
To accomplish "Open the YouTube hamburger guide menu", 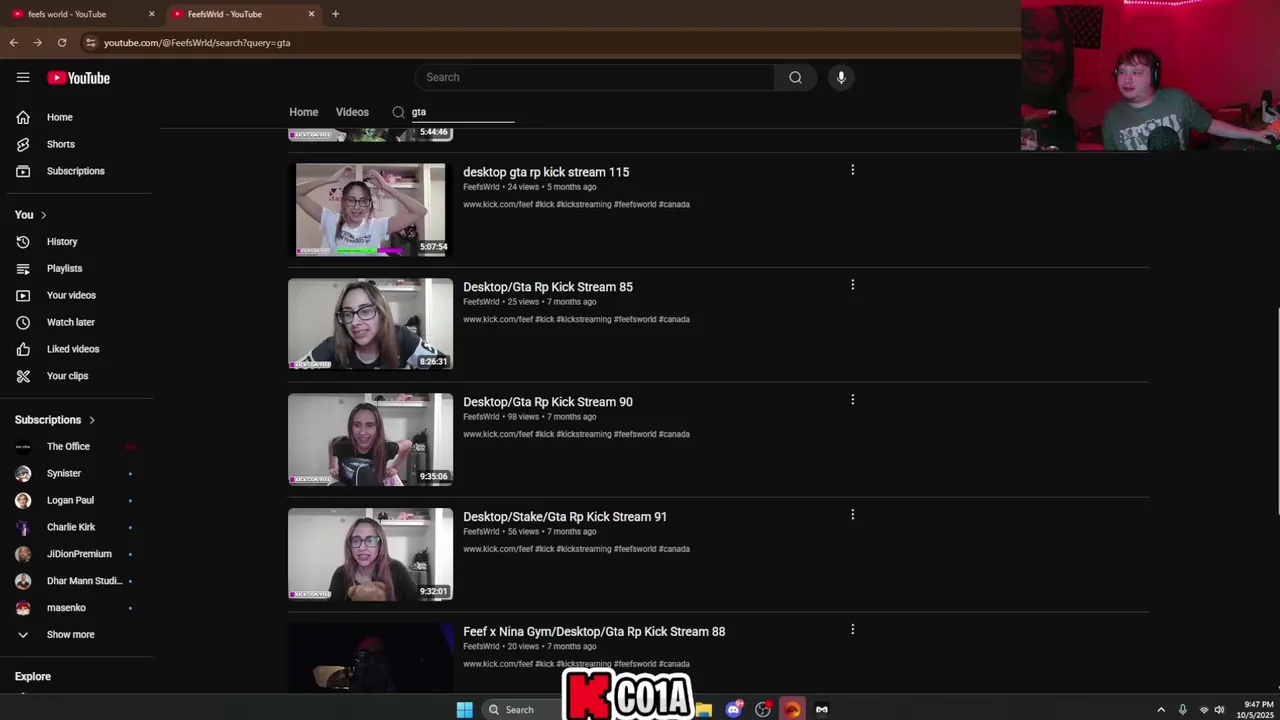I will click(x=23, y=77).
